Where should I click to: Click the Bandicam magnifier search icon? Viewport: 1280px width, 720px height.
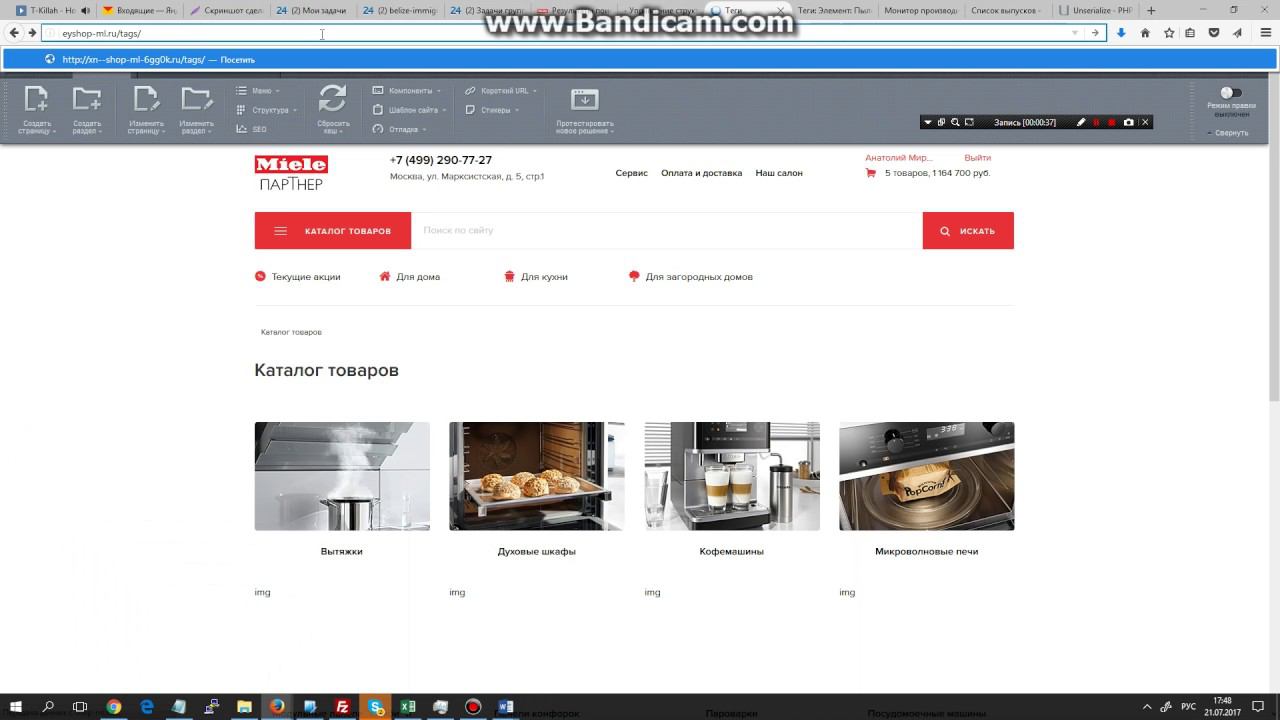(x=955, y=122)
